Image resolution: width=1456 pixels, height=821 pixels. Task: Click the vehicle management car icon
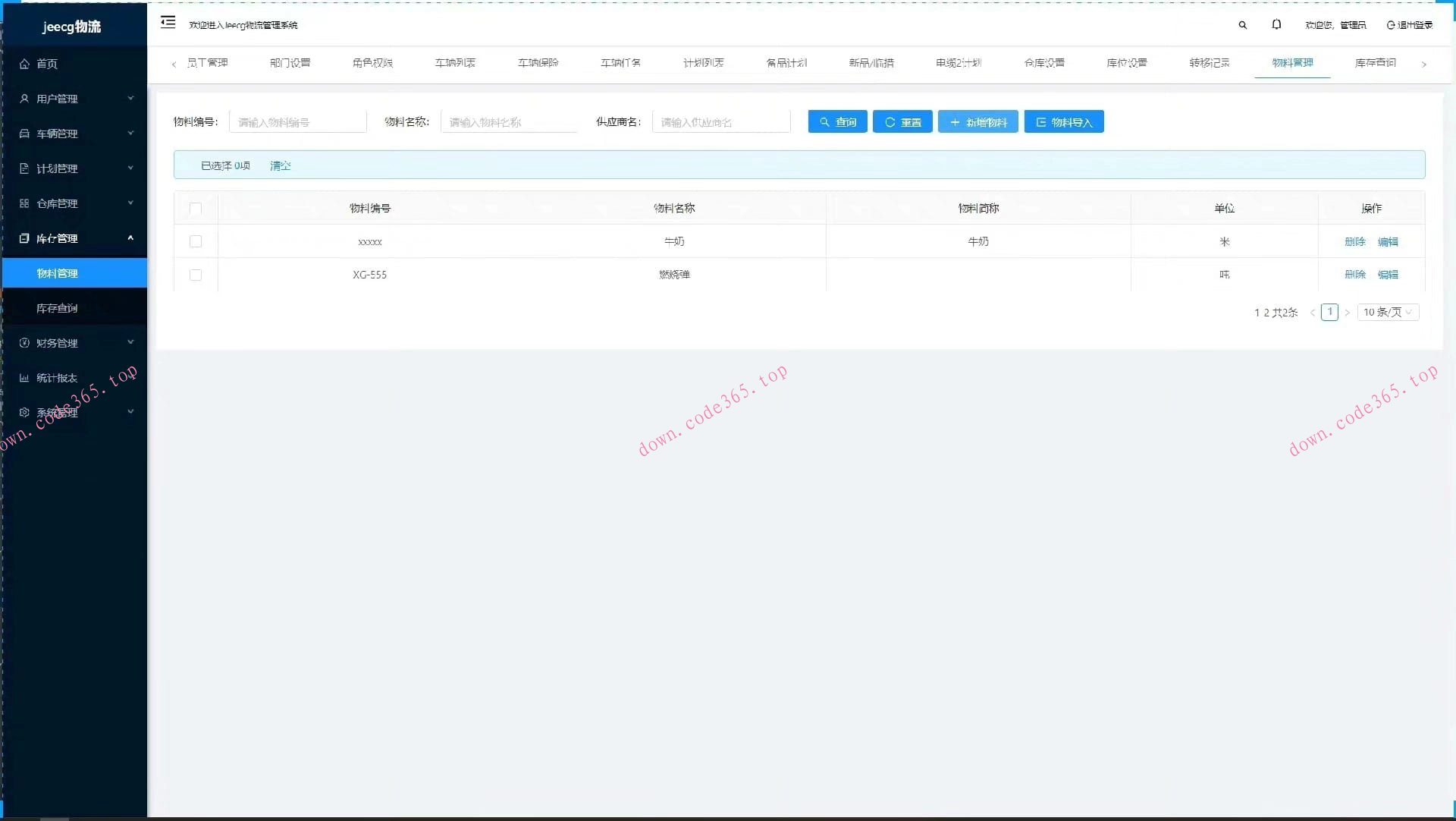(24, 134)
